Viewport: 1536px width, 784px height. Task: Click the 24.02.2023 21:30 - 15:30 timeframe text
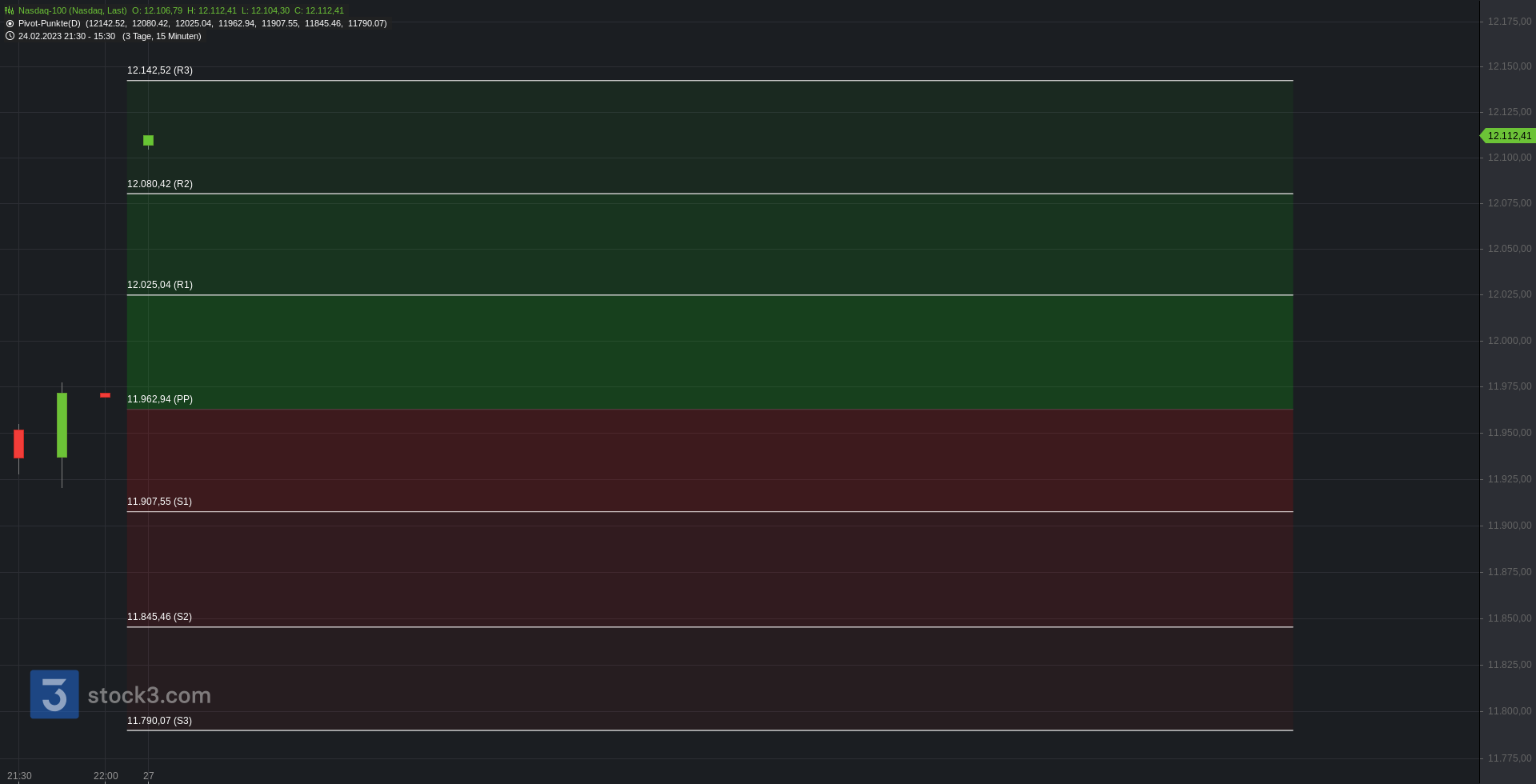pos(66,36)
